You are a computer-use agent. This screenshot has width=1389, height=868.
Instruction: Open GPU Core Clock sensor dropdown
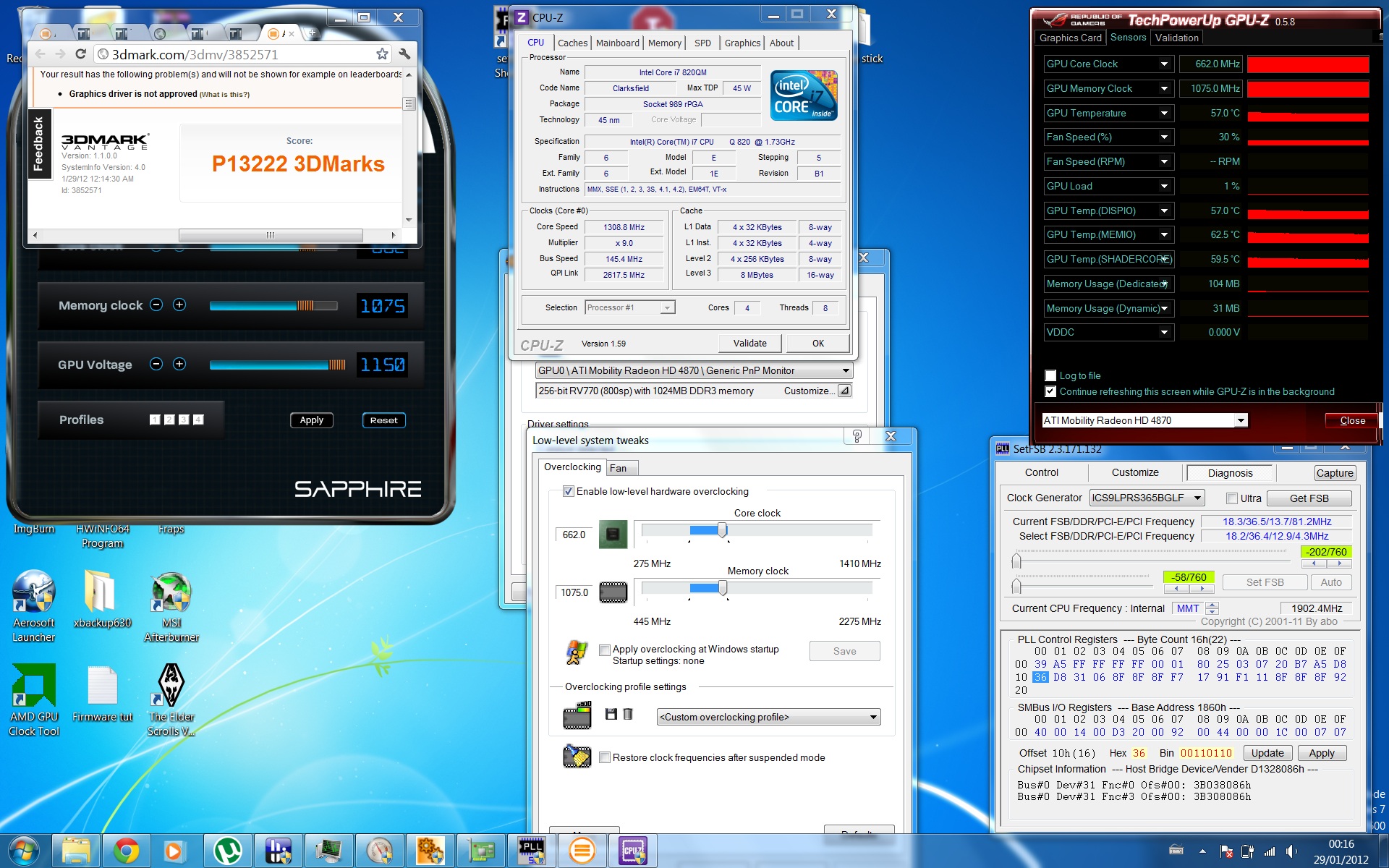pos(1164,64)
